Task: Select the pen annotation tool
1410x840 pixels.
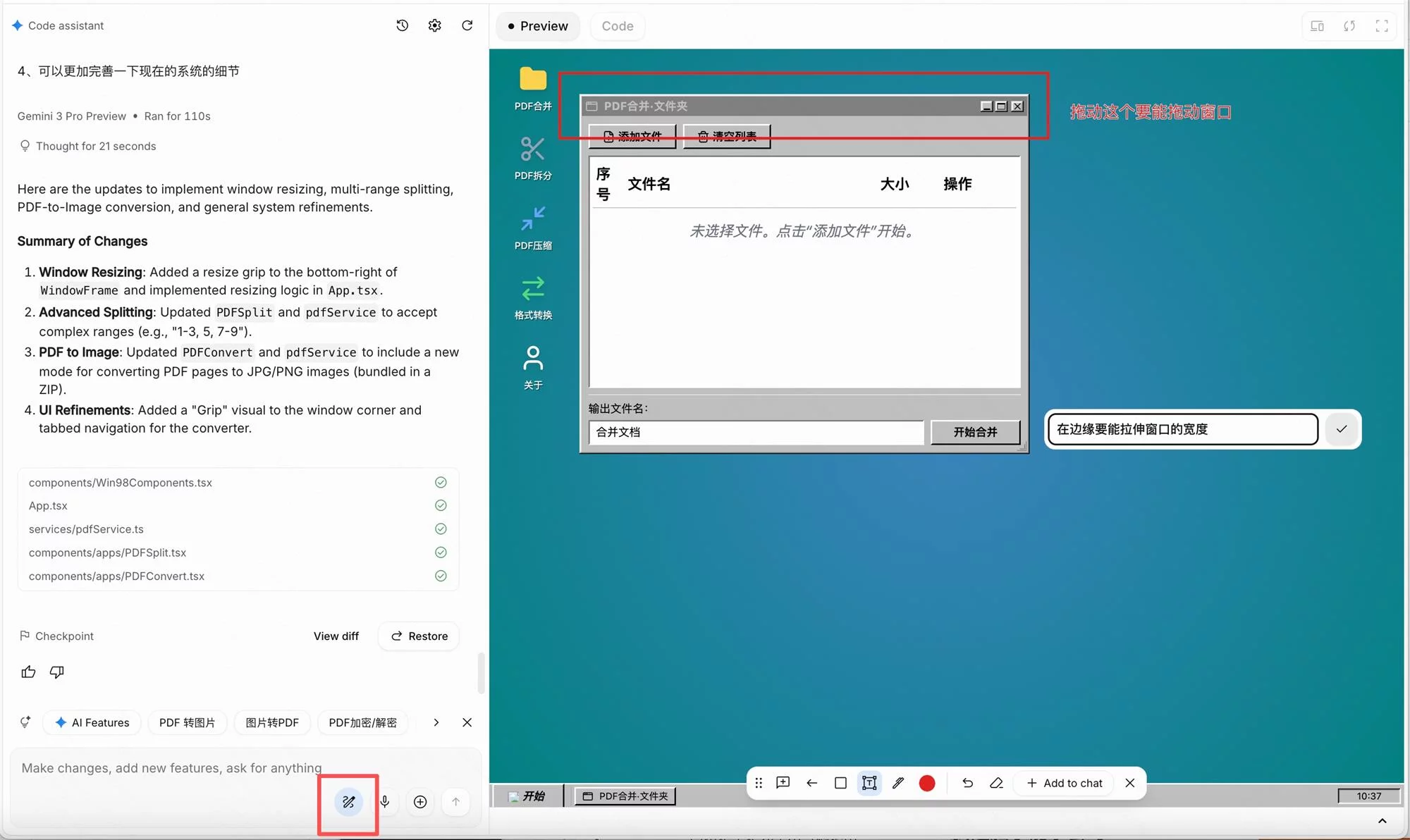Action: [x=897, y=783]
